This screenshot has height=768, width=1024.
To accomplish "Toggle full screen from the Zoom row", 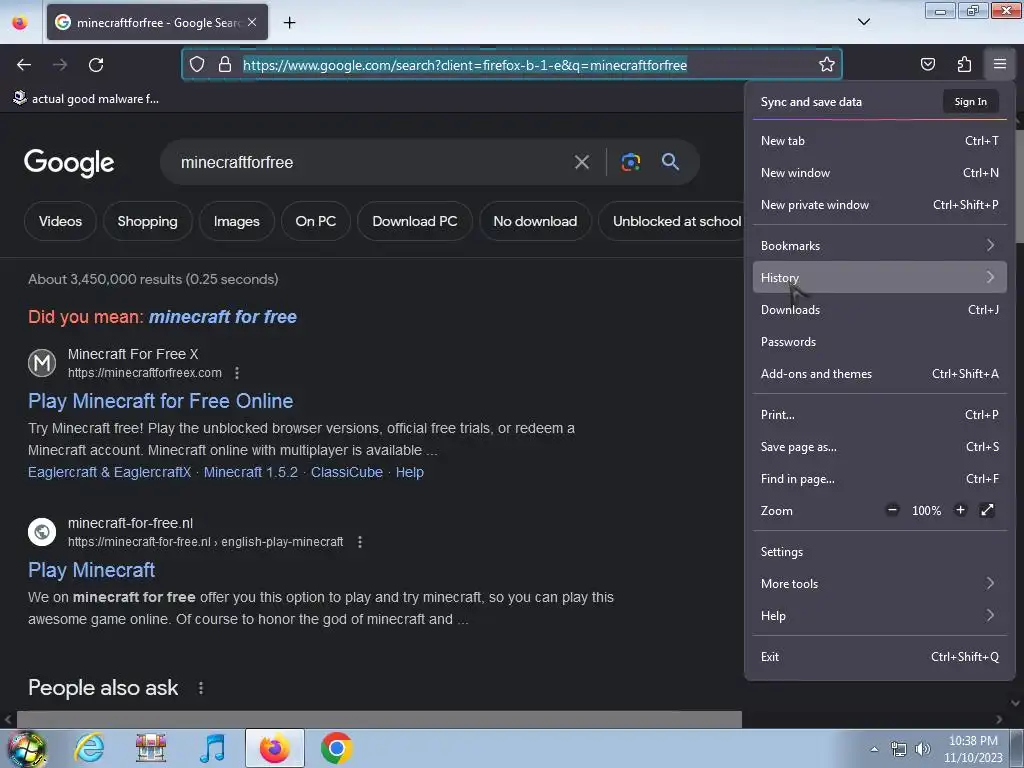I will point(987,510).
